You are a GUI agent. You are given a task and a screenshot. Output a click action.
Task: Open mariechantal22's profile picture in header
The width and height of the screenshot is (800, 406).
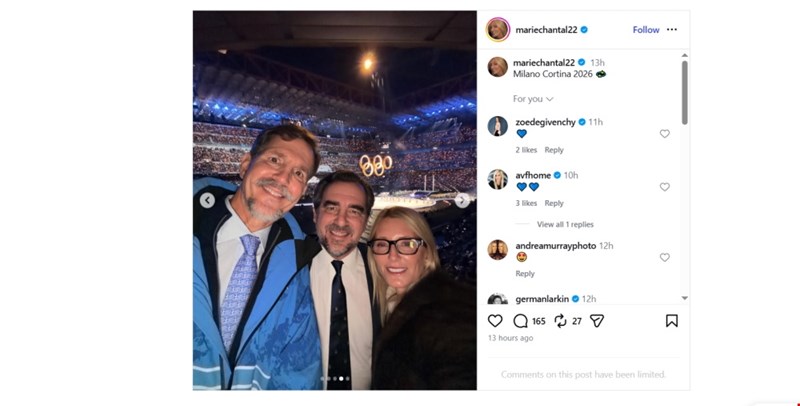point(497,30)
